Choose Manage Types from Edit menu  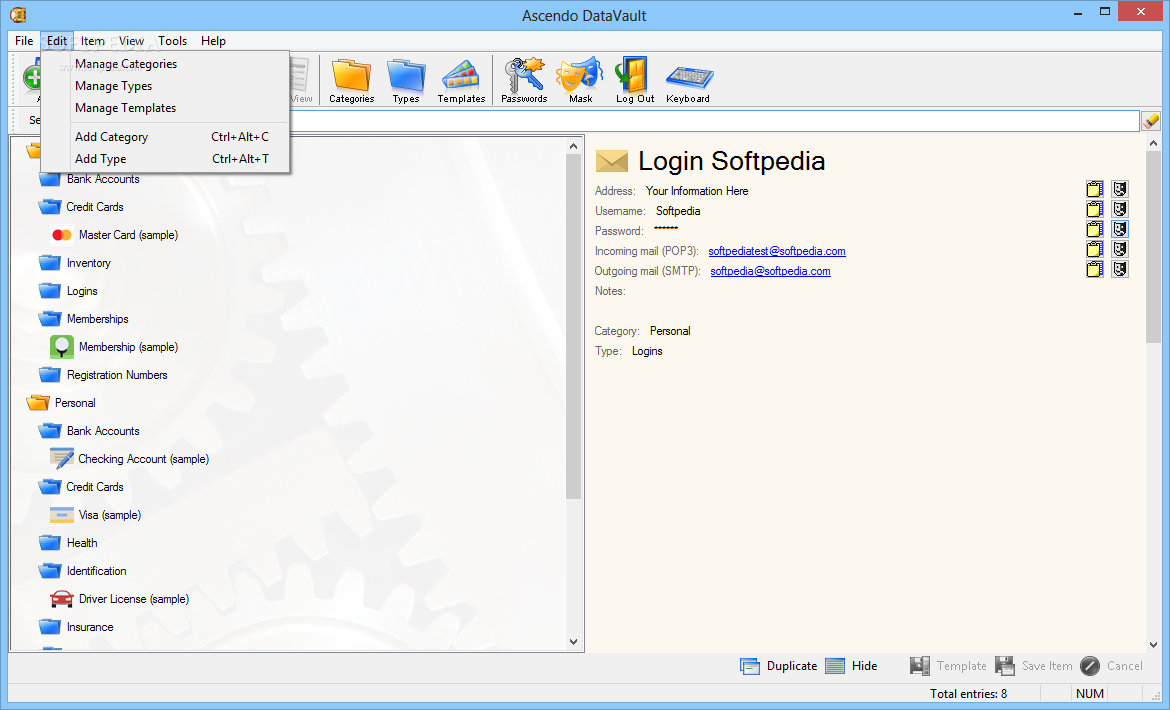click(166, 86)
